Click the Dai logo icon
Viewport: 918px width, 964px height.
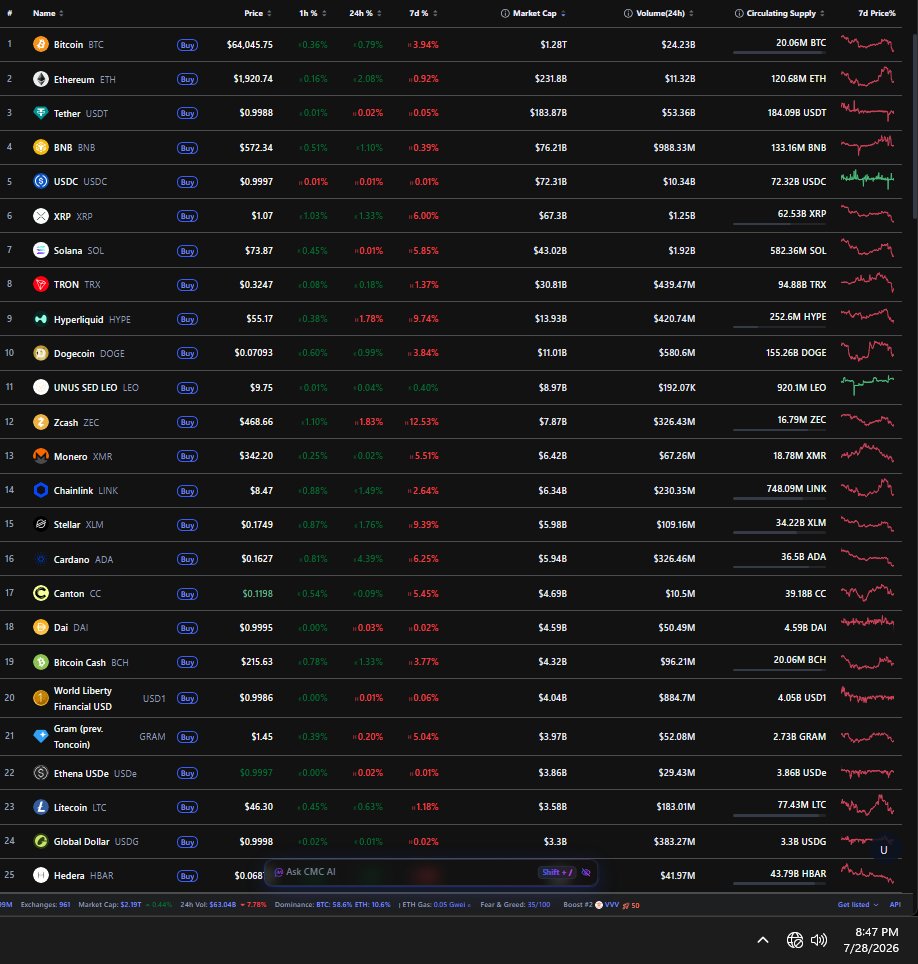click(x=41, y=627)
